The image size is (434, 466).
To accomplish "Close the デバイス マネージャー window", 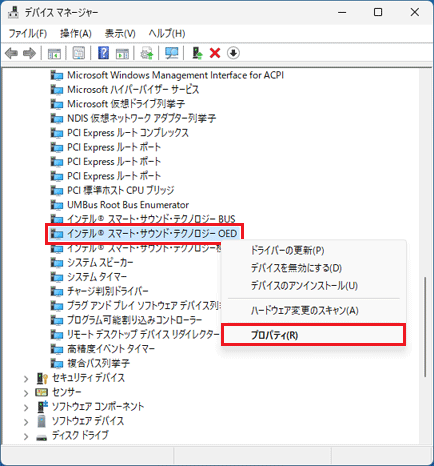I will pyautogui.click(x=415, y=13).
